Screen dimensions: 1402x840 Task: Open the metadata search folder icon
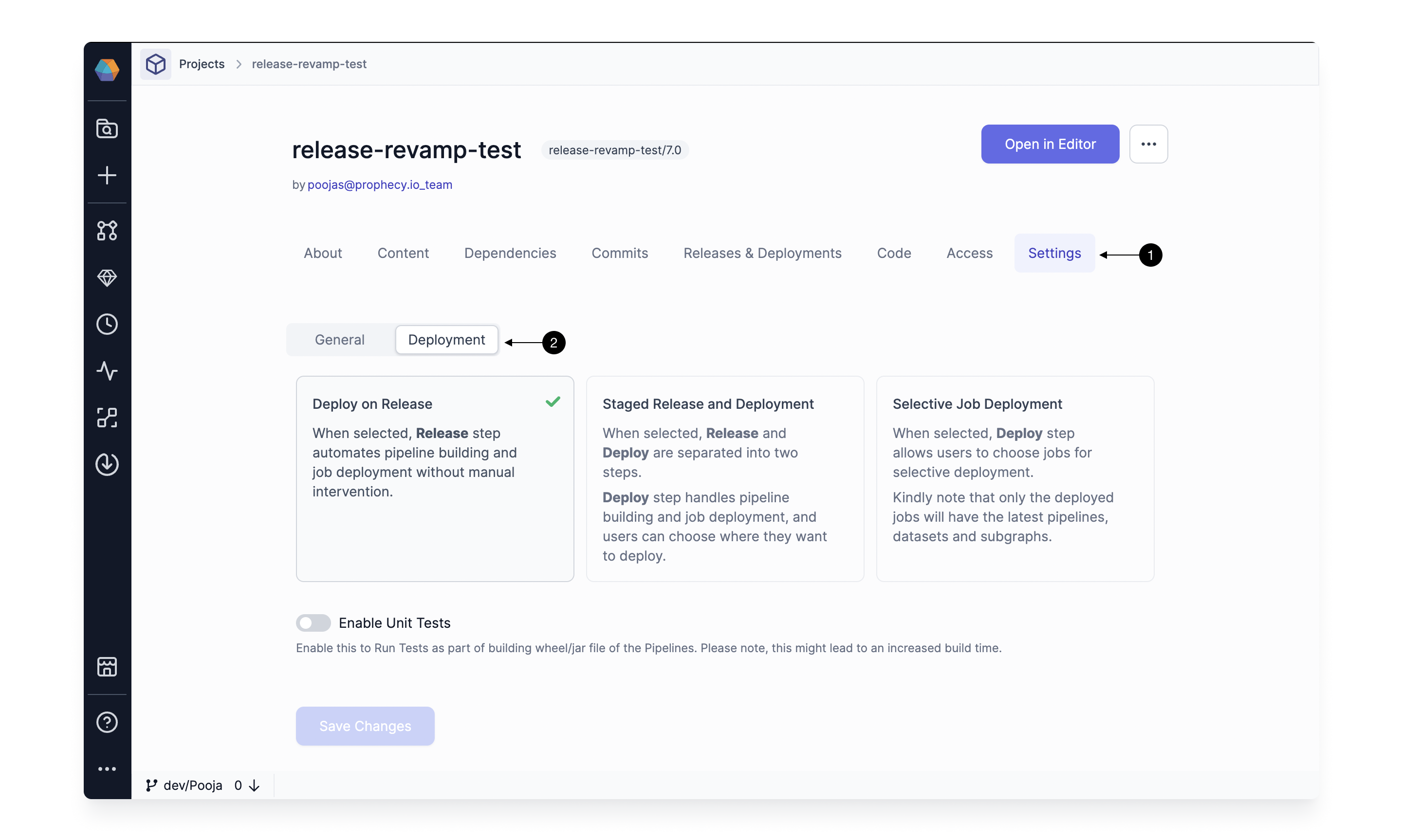pos(107,129)
